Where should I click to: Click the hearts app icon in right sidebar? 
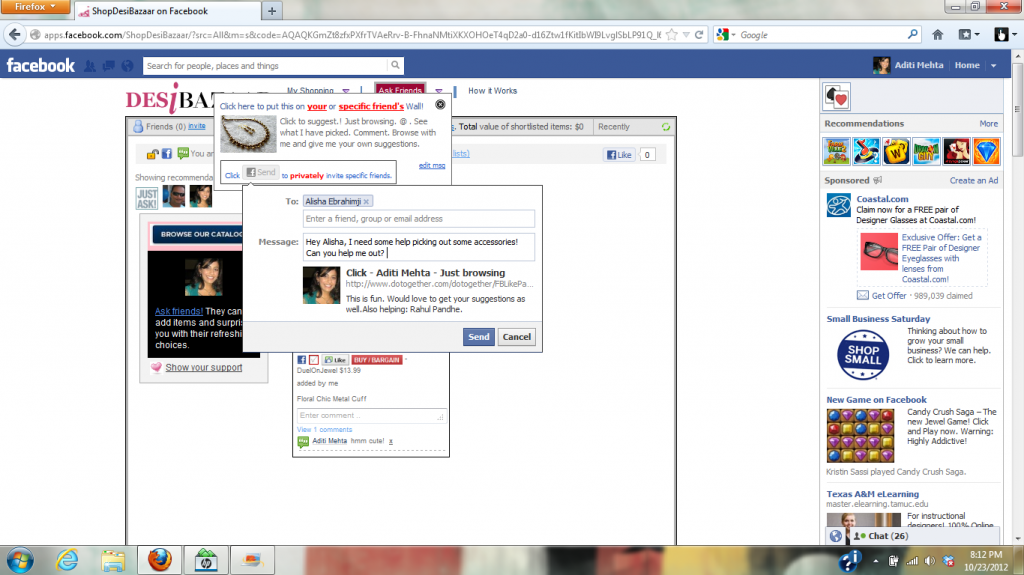tap(837, 97)
